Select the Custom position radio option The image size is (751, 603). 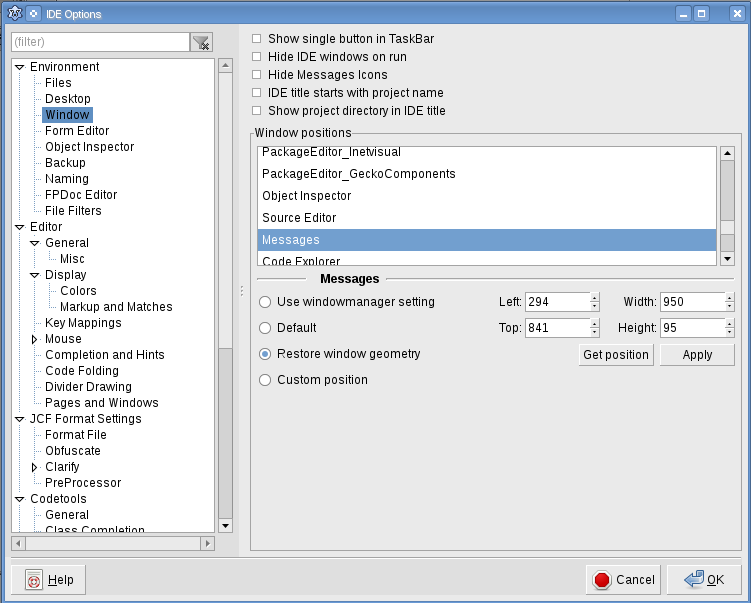click(x=265, y=380)
